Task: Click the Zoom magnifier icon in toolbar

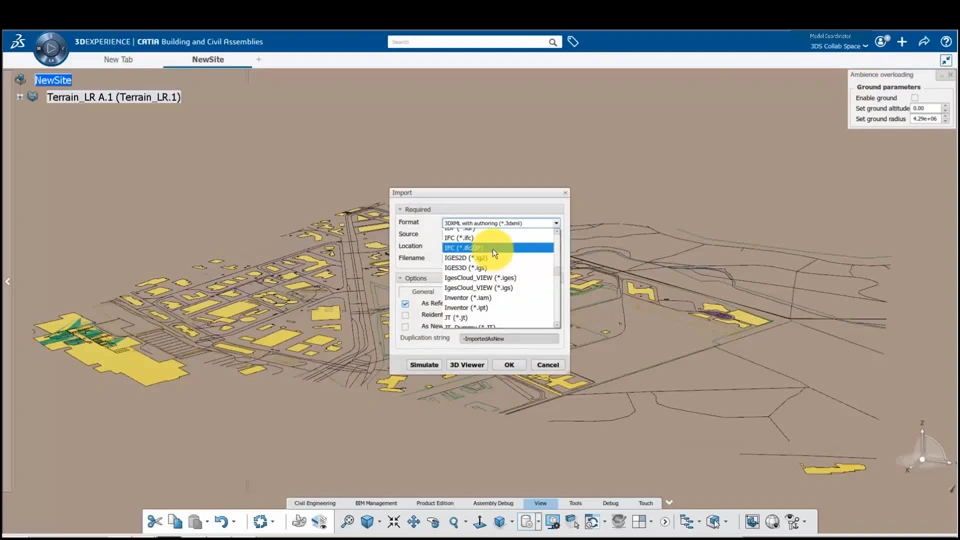Action: 454,522
